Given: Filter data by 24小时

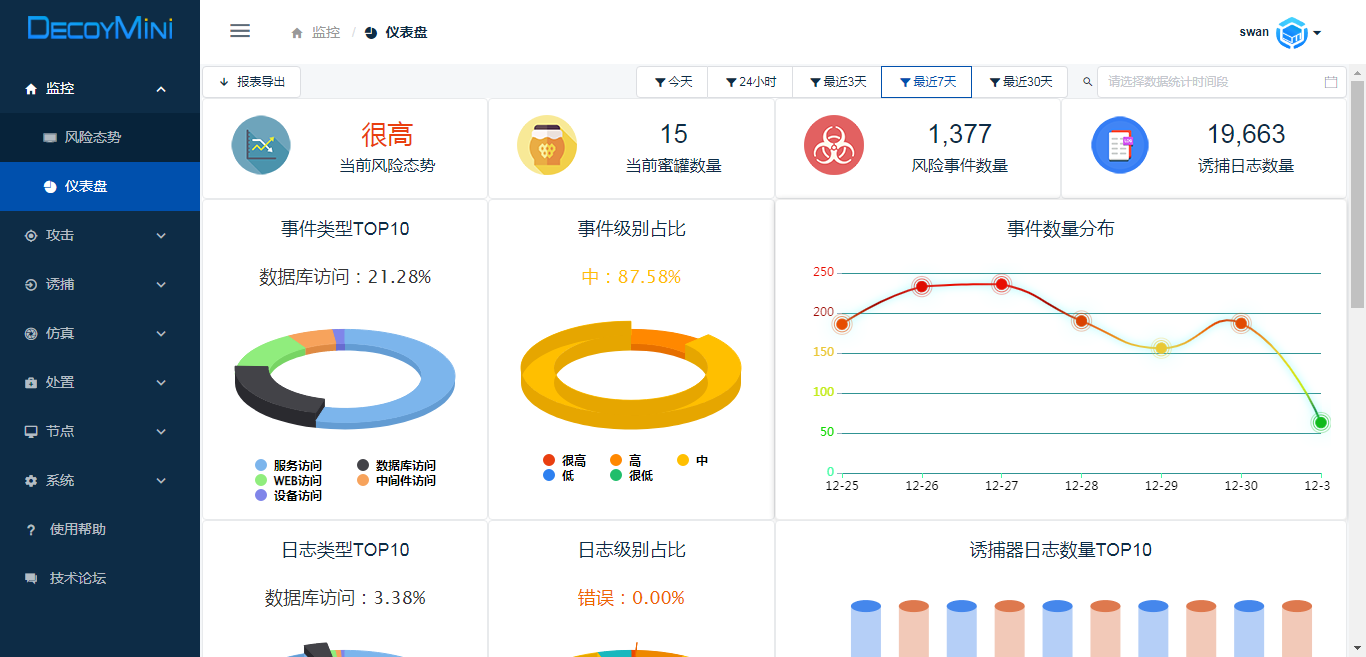Looking at the screenshot, I should pos(750,82).
